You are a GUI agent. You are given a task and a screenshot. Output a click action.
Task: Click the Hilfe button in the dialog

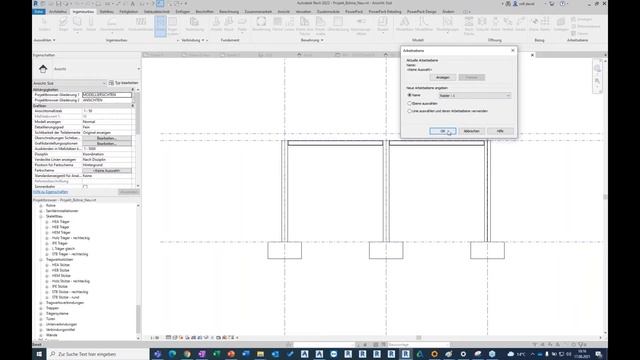(x=500, y=131)
